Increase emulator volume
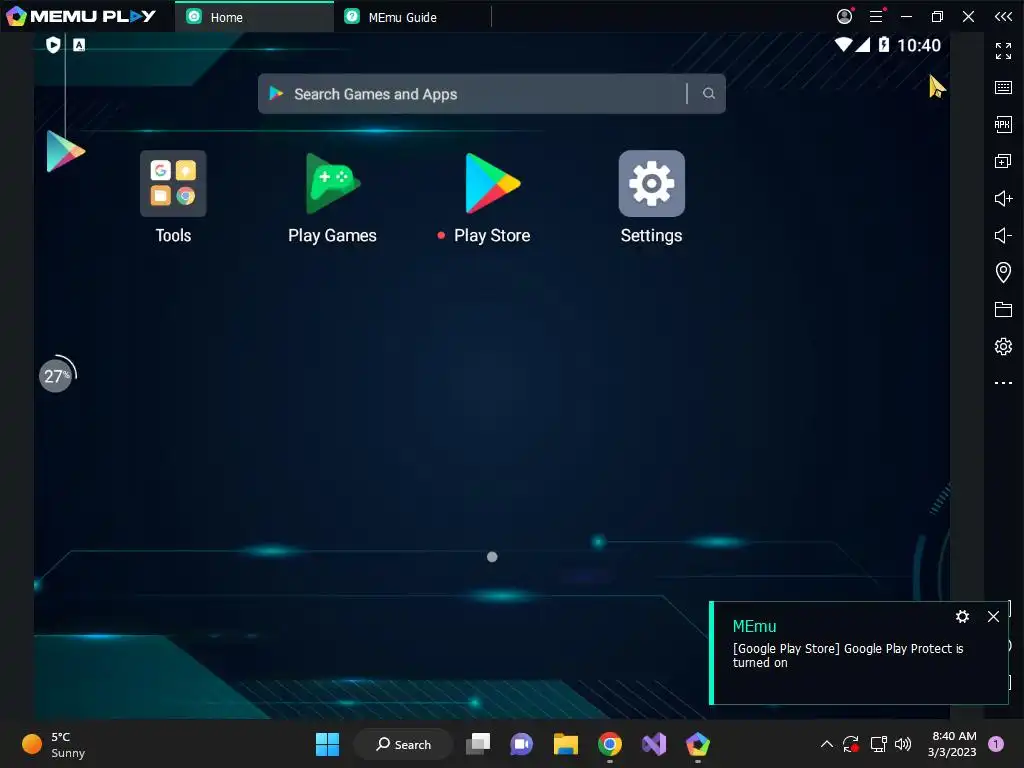1024x768 pixels. coord(1003,199)
